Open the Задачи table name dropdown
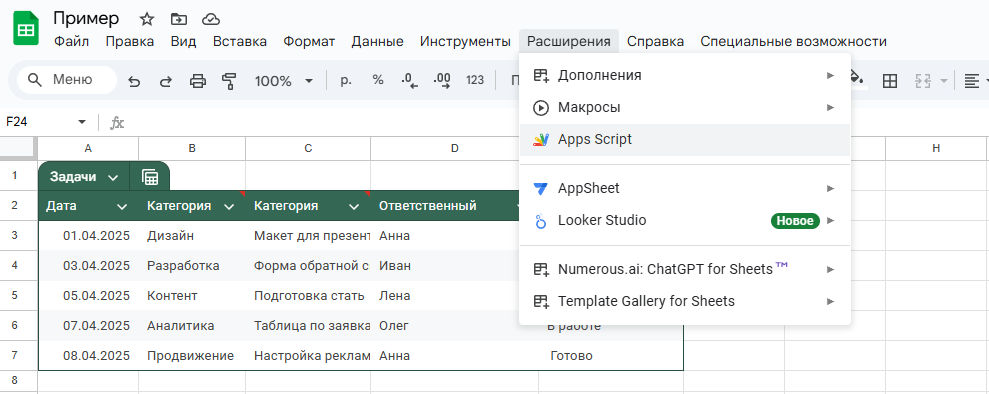Viewport: 989px width, 394px height. pos(113,178)
